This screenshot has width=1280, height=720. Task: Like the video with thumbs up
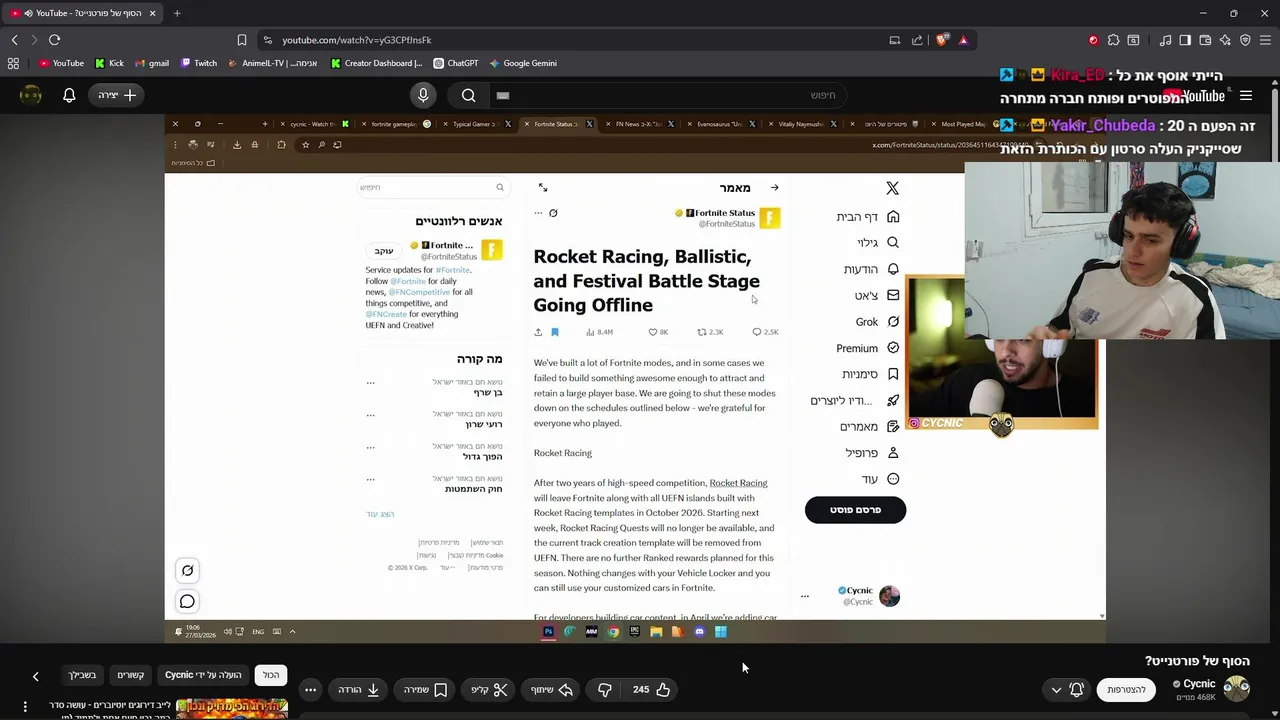651,690
